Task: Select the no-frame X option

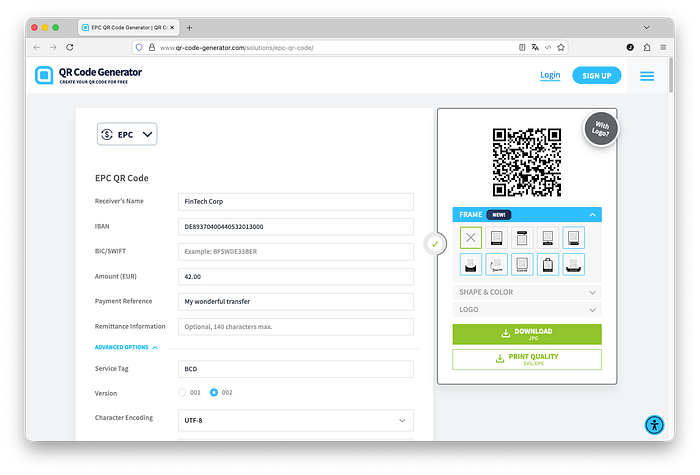Action: [471, 238]
